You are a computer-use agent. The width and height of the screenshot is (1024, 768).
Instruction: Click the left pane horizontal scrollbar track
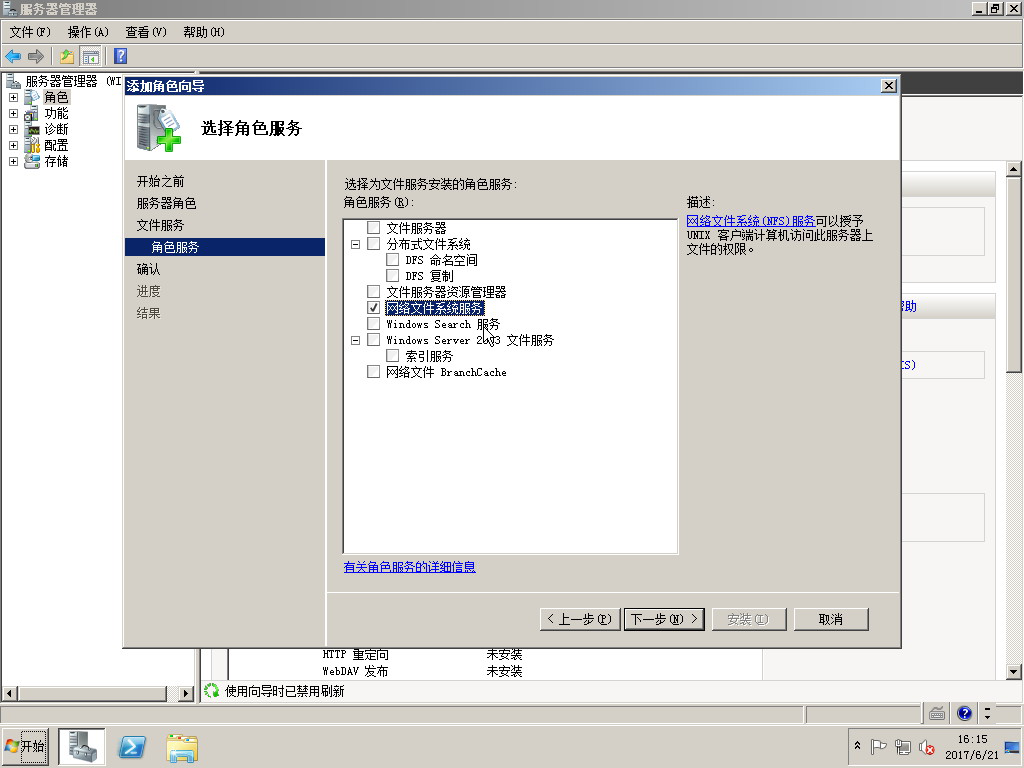coord(100,693)
